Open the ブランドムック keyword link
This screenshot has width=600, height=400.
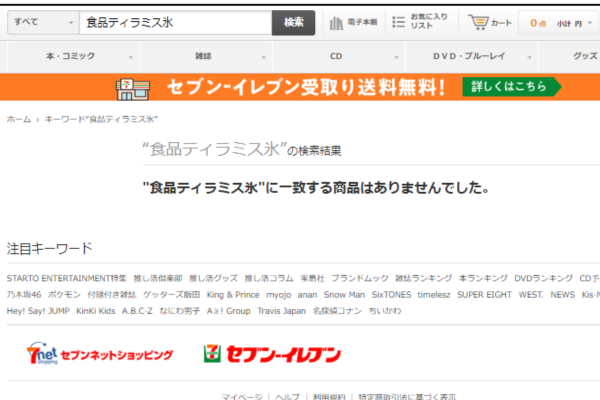360,278
